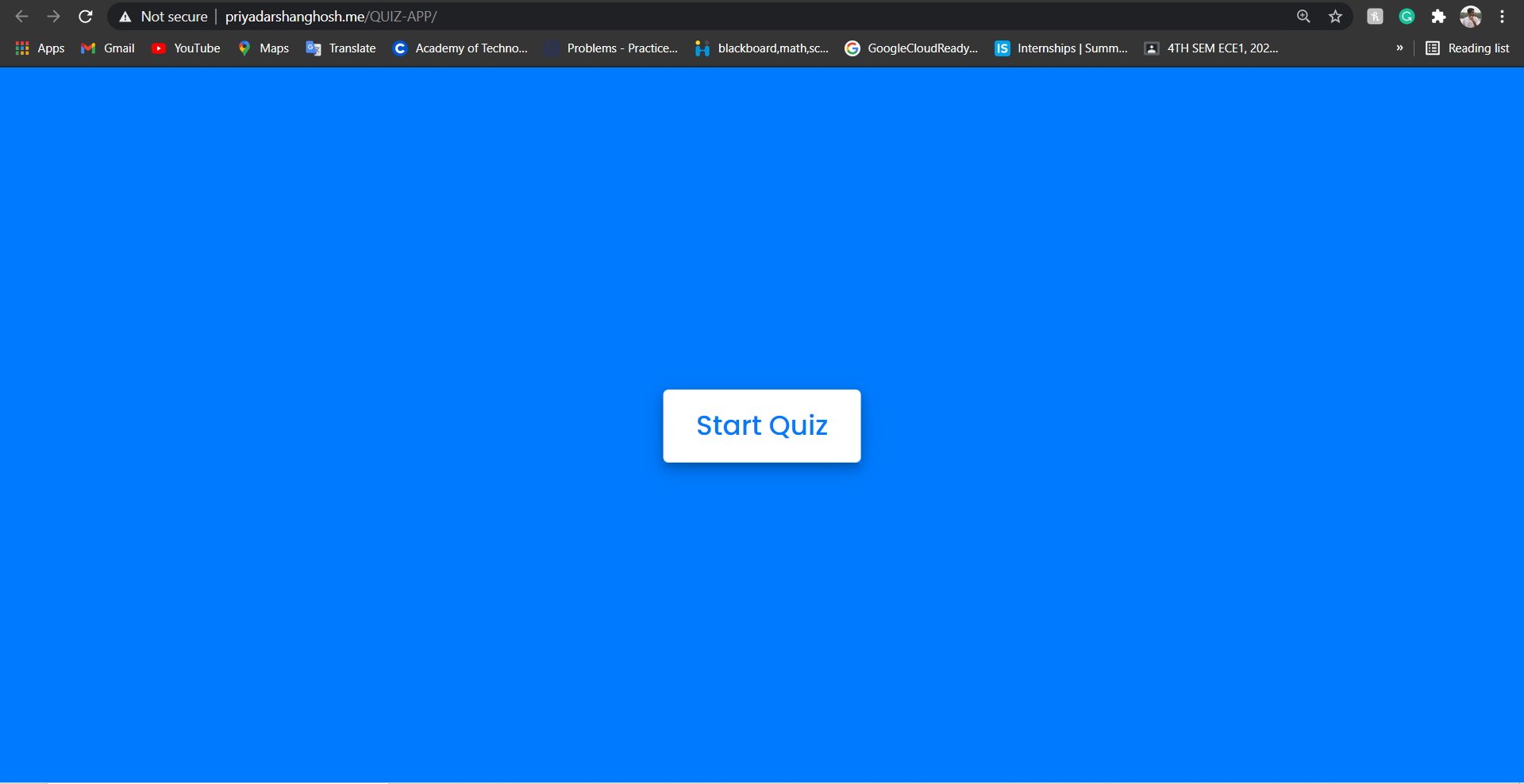The height and width of the screenshot is (784, 1524).
Task: Click the forward navigation arrow
Action: [x=53, y=16]
